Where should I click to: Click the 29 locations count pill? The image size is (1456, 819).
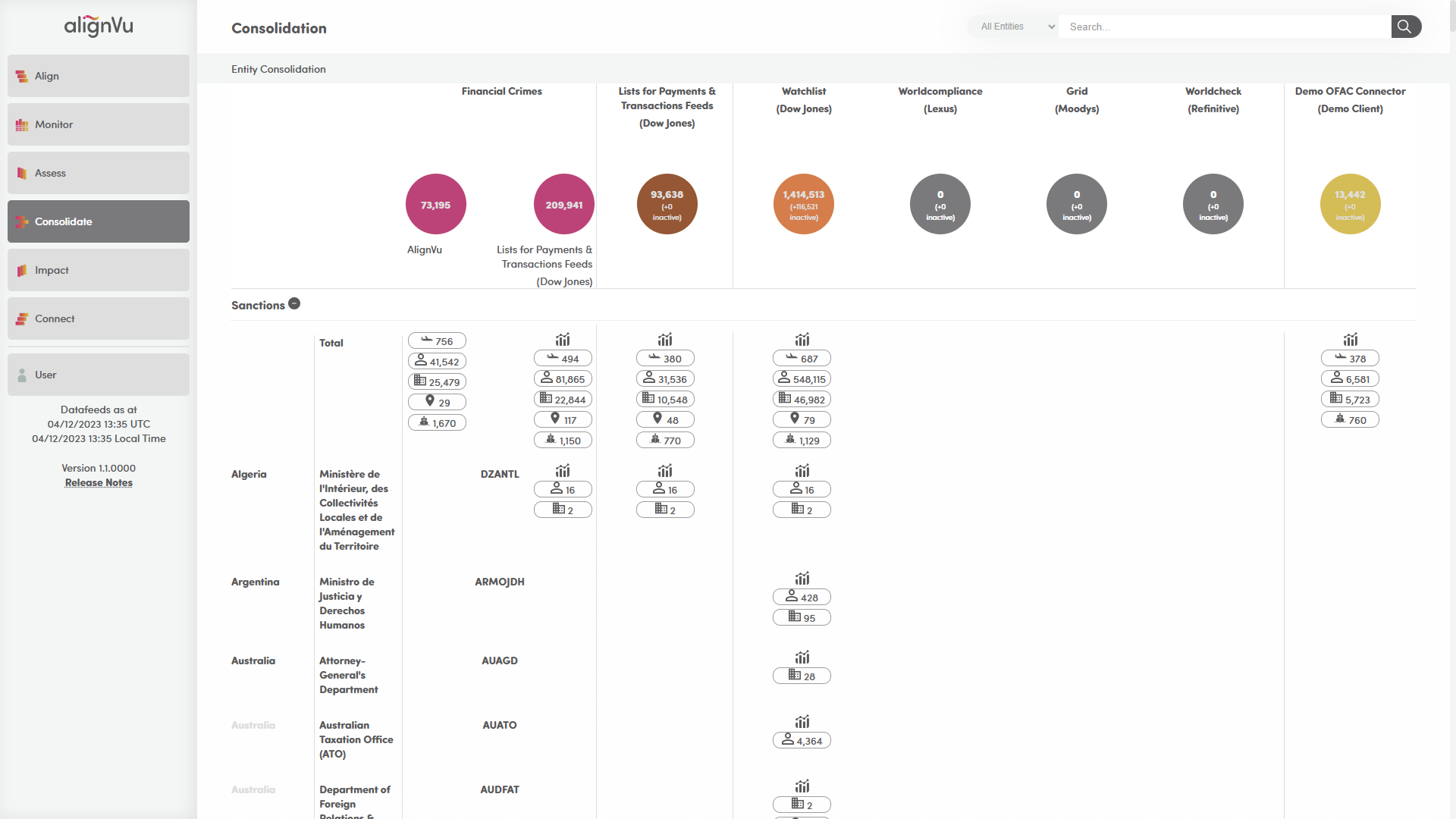point(437,403)
